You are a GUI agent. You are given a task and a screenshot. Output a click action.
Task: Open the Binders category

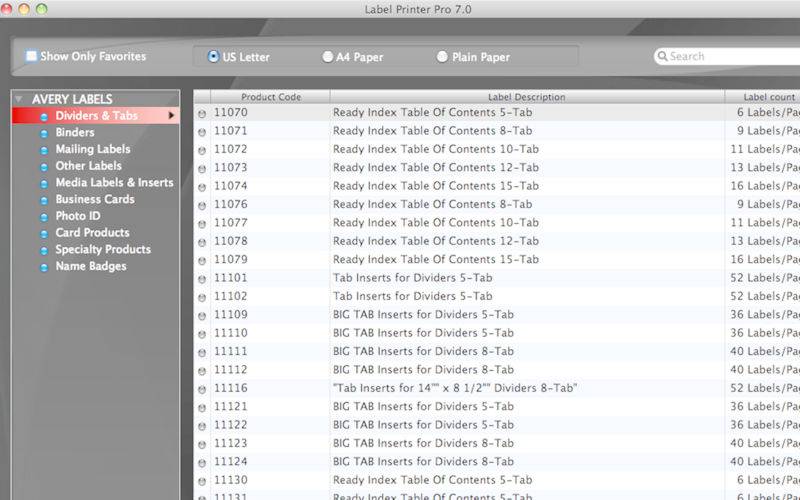point(75,132)
